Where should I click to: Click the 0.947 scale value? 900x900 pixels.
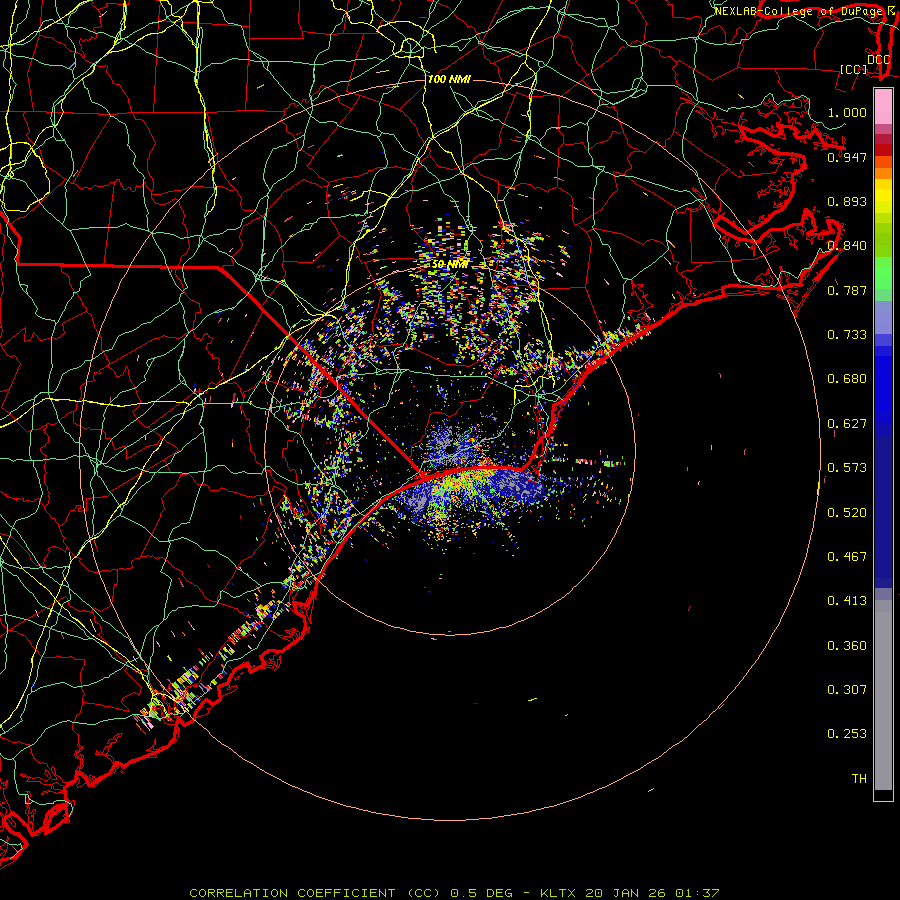[847, 157]
